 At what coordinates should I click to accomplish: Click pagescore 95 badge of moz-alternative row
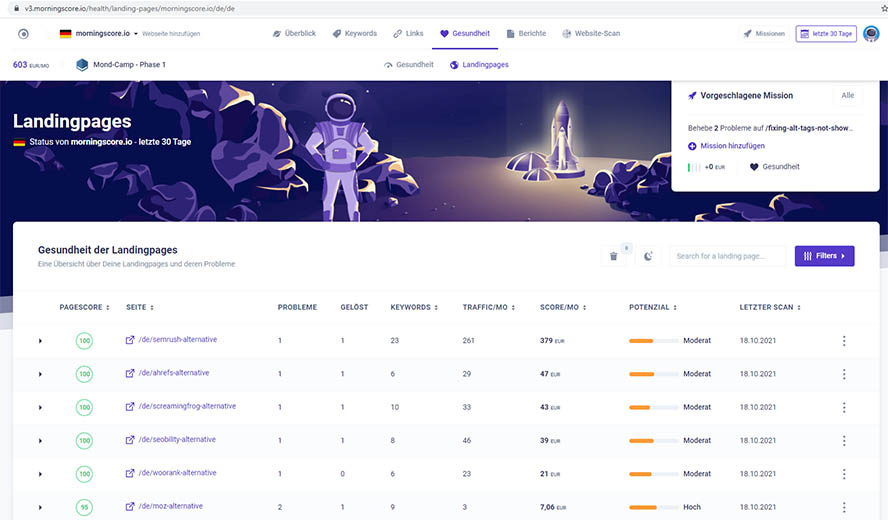pos(84,508)
